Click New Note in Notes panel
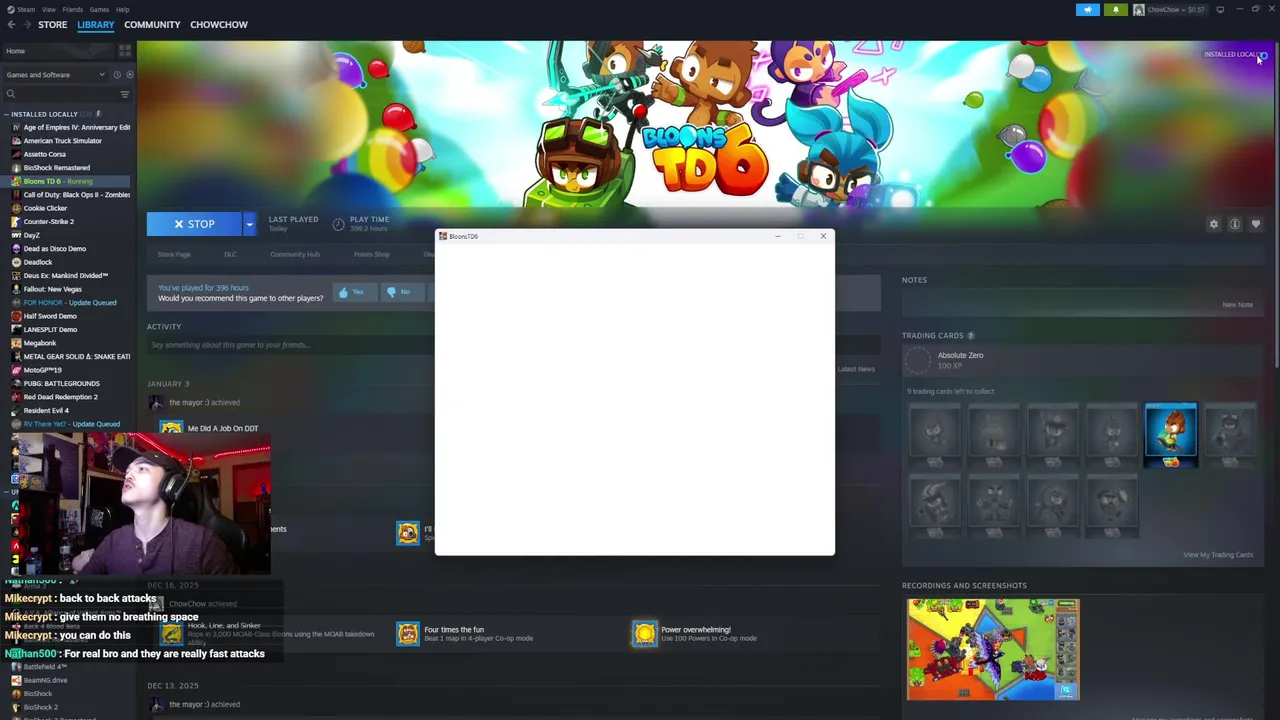 (1237, 305)
